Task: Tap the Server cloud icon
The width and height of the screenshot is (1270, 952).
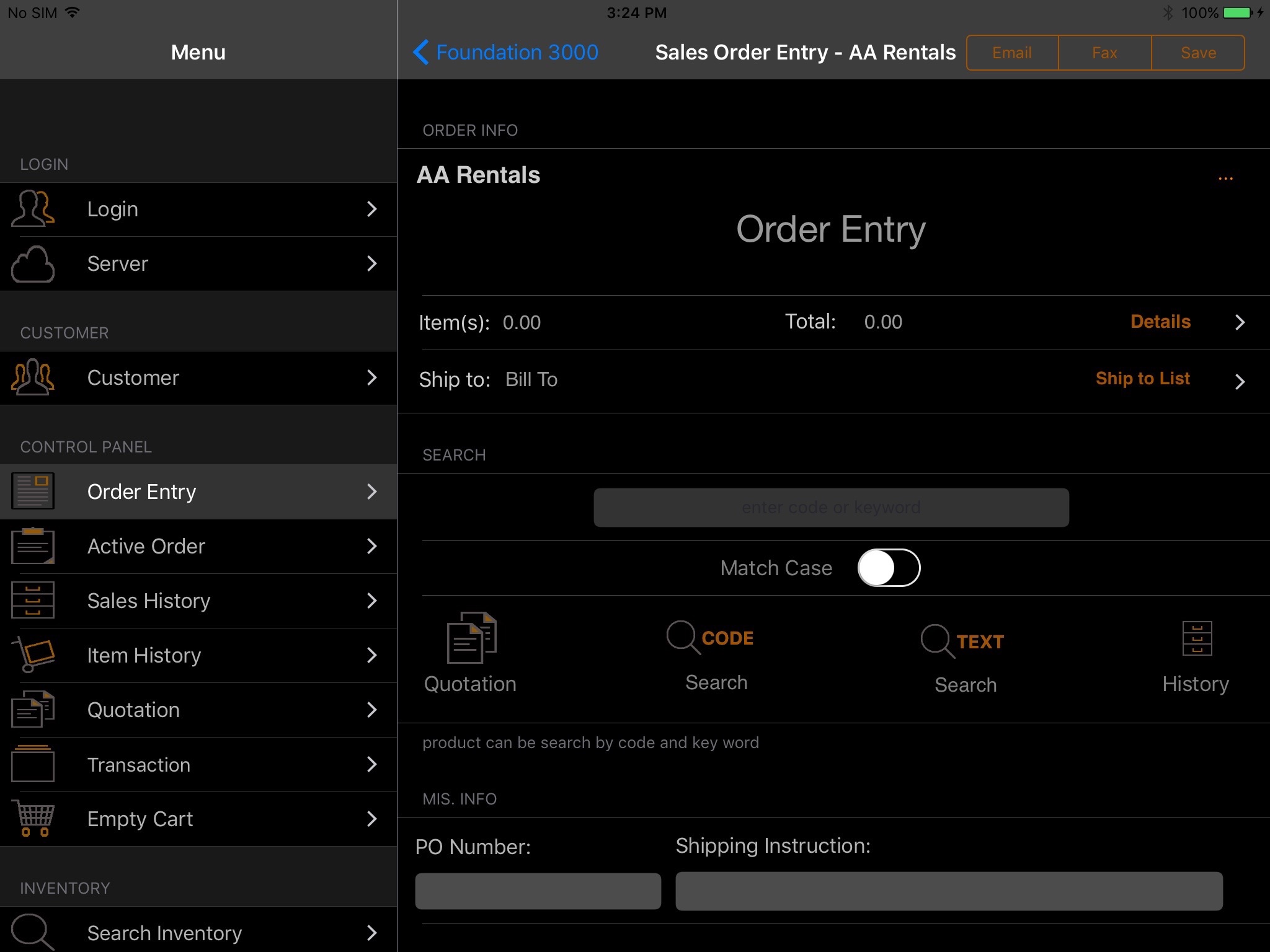Action: click(33, 264)
